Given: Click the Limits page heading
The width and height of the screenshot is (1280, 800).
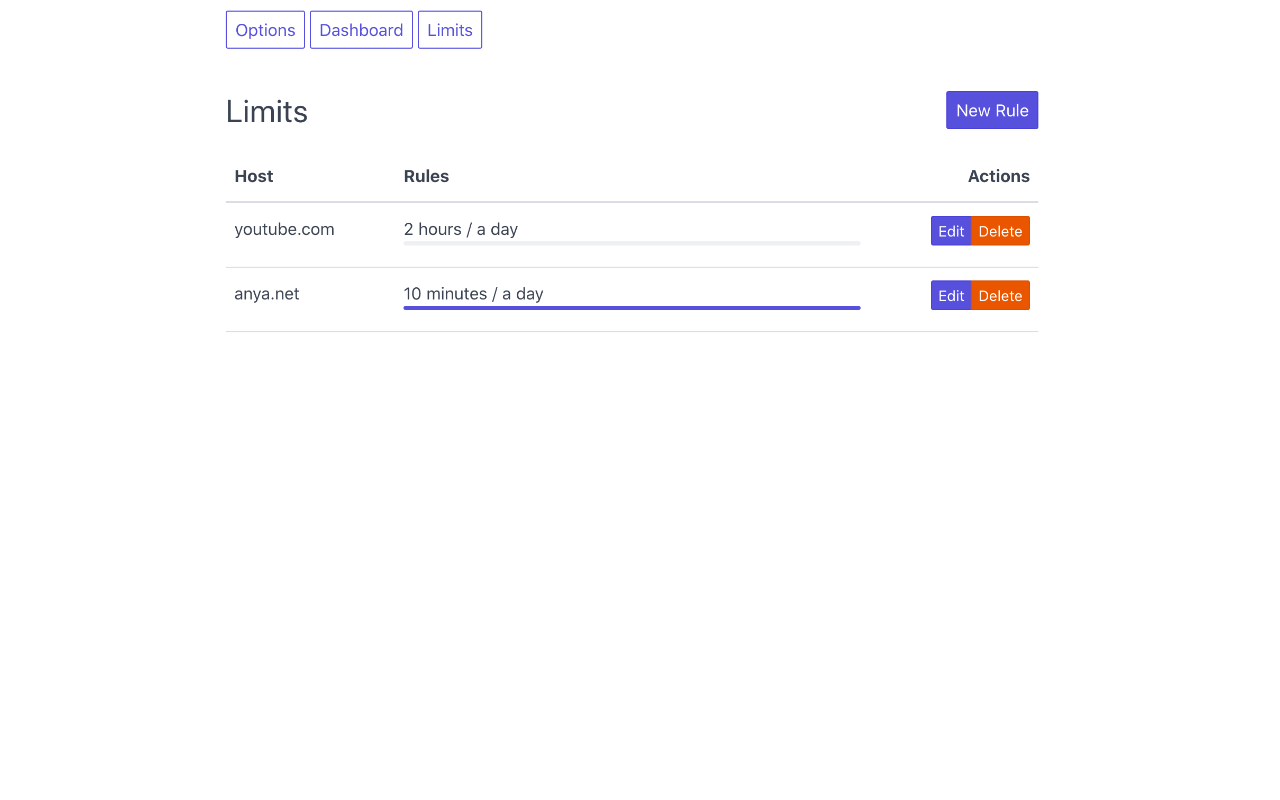Looking at the screenshot, I should (x=267, y=111).
